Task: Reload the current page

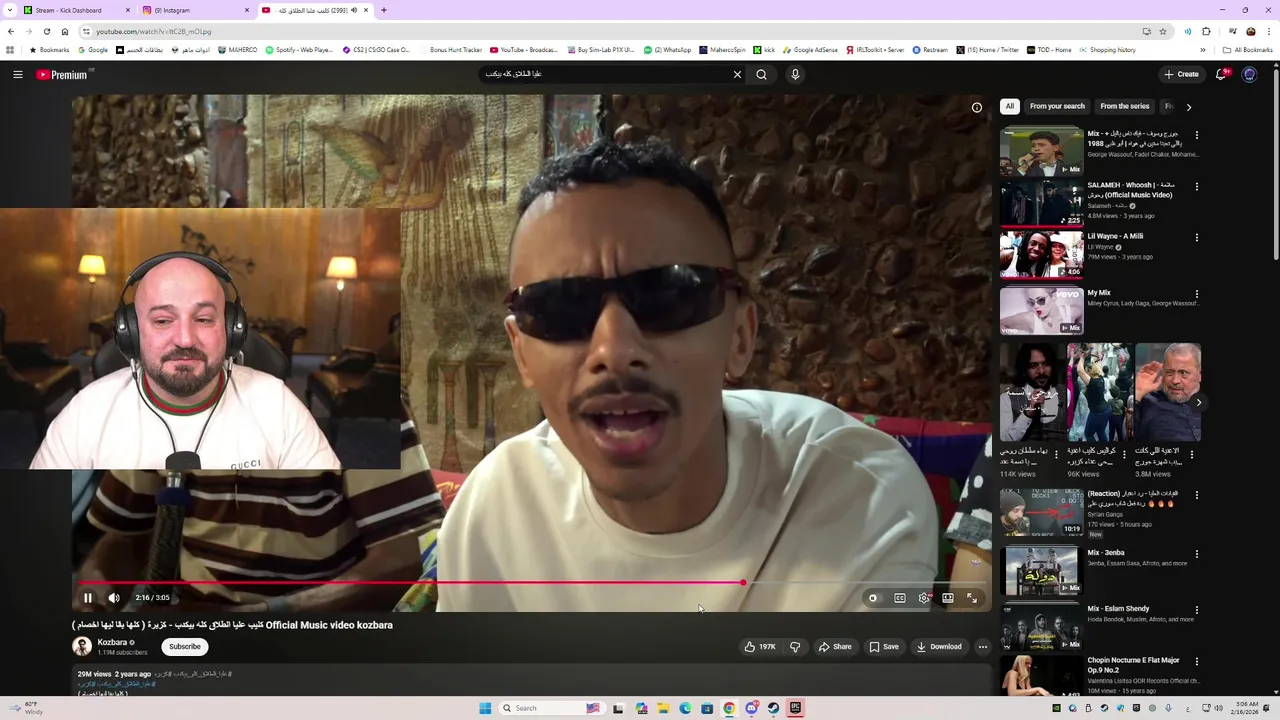Action: coord(46,31)
